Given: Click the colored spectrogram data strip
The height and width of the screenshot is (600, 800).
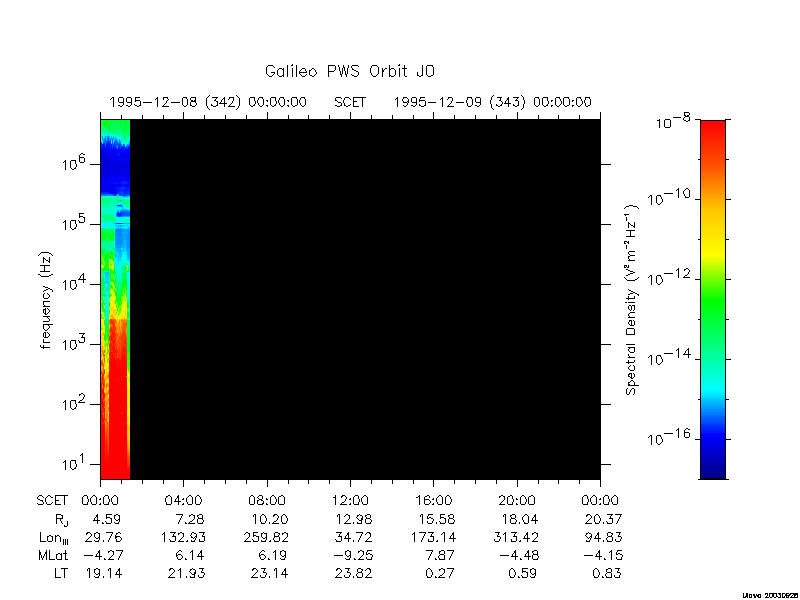Looking at the screenshot, I should [x=115, y=299].
